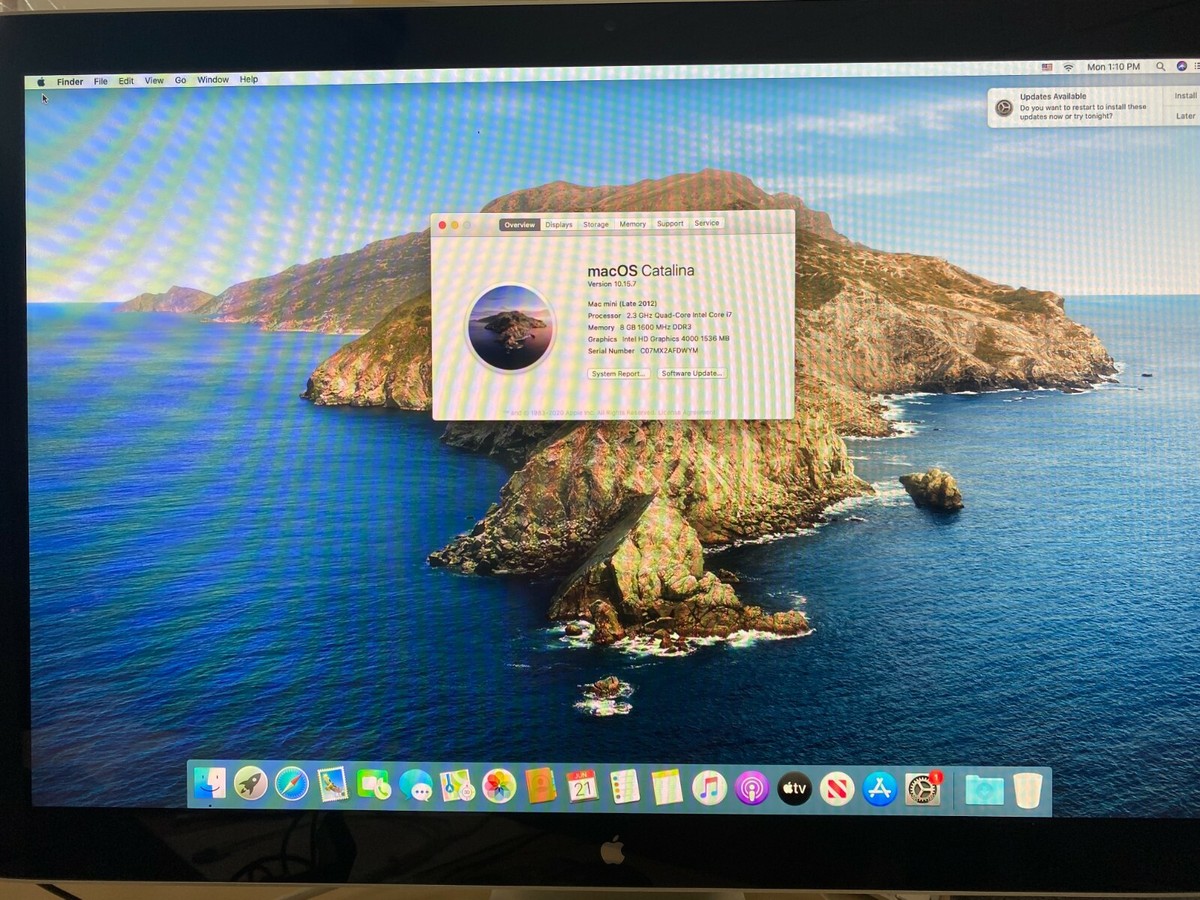The image size is (1200, 900).
Task: Switch to the Storage tab
Action: pos(596,224)
